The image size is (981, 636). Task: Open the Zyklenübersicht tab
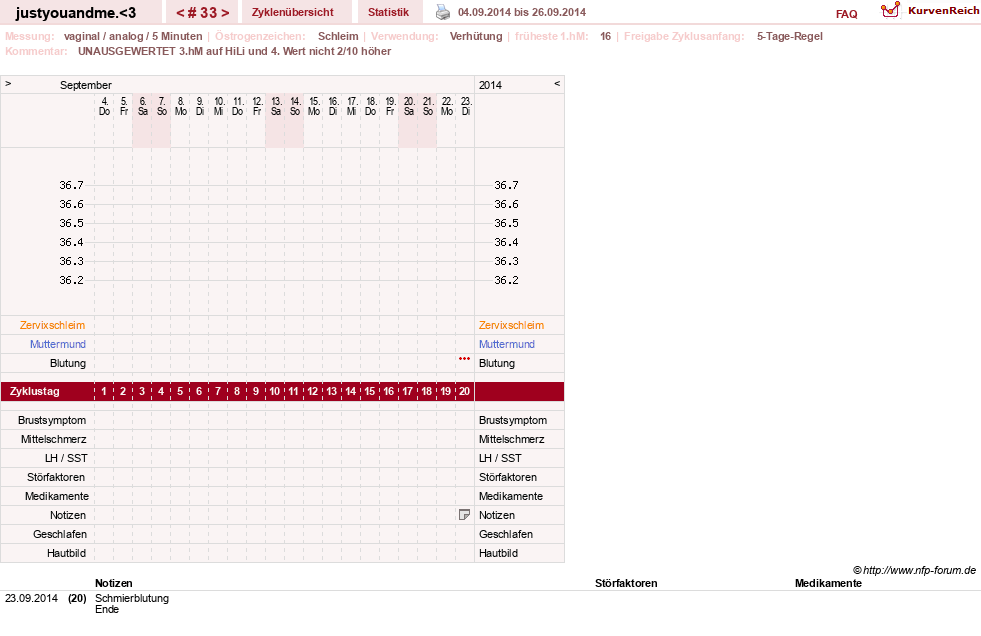coord(293,13)
